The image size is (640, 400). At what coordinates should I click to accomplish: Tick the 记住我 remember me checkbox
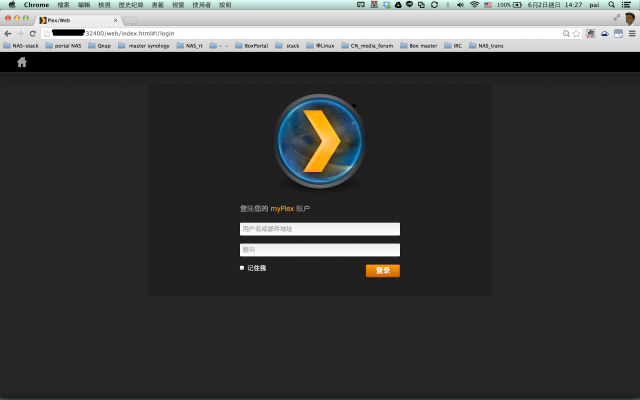click(242, 268)
